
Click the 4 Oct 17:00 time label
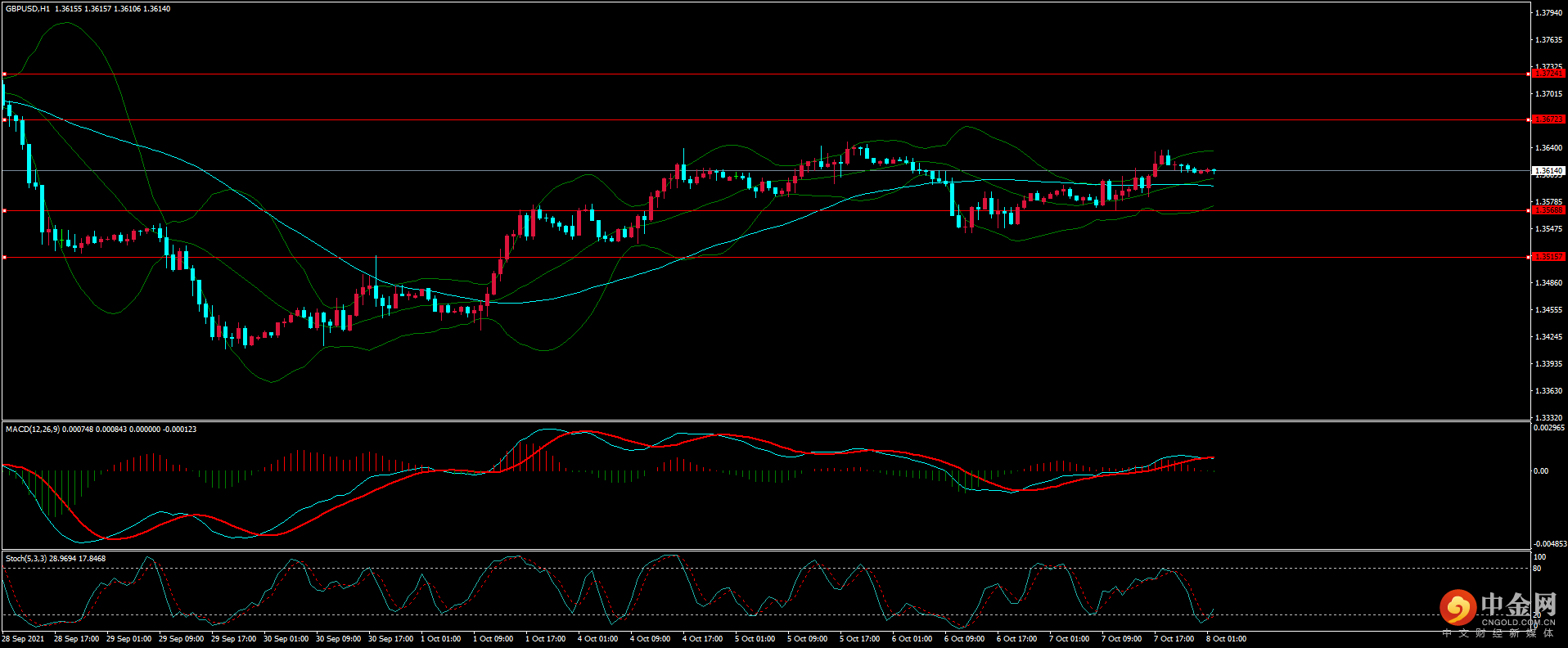703,639
